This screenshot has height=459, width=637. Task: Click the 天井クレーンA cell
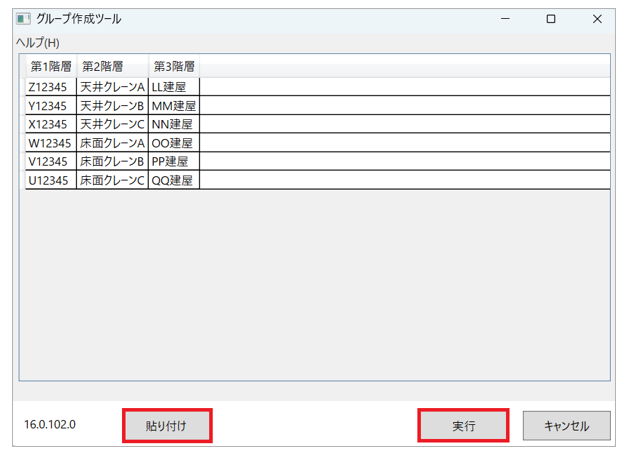[x=112, y=87]
